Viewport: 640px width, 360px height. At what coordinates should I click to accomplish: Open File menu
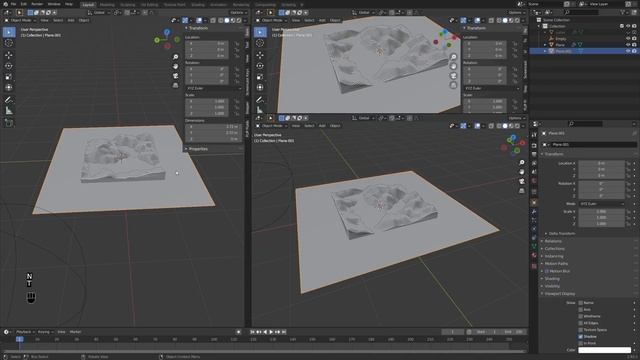click(x=13, y=4)
